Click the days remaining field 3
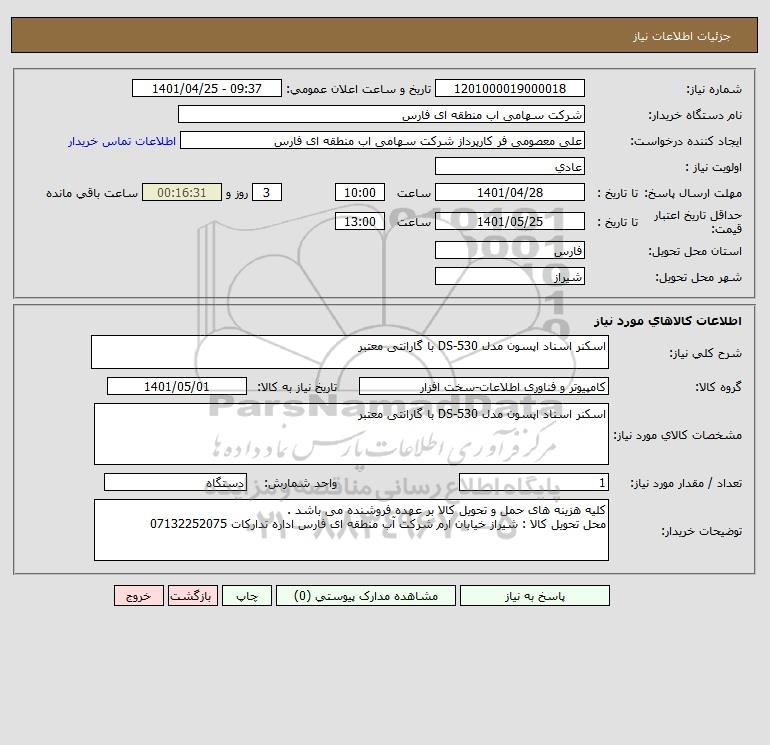The image size is (770, 745). [x=267, y=193]
